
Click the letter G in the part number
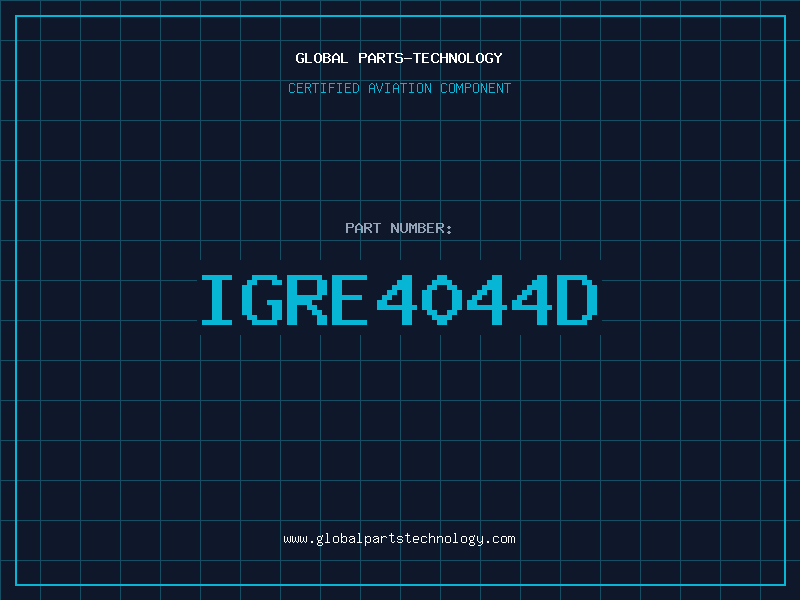pos(264,300)
